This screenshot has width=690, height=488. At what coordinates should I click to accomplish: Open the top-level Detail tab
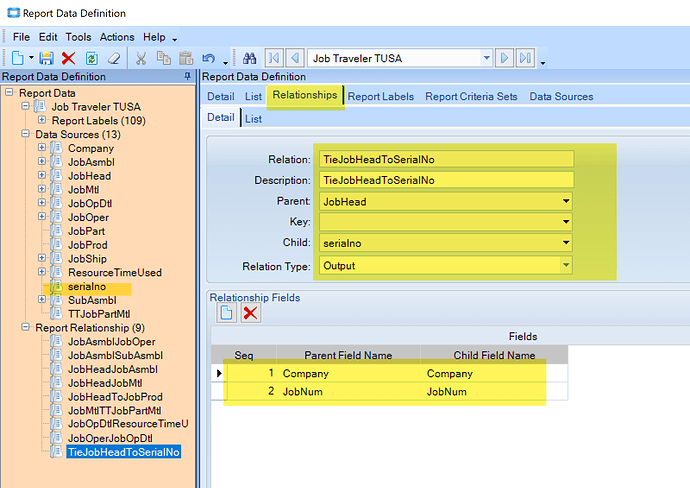221,97
